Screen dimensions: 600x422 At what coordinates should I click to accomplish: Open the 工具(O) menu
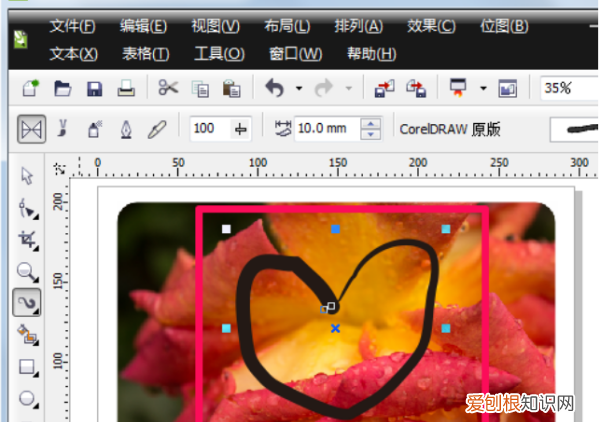tap(219, 53)
